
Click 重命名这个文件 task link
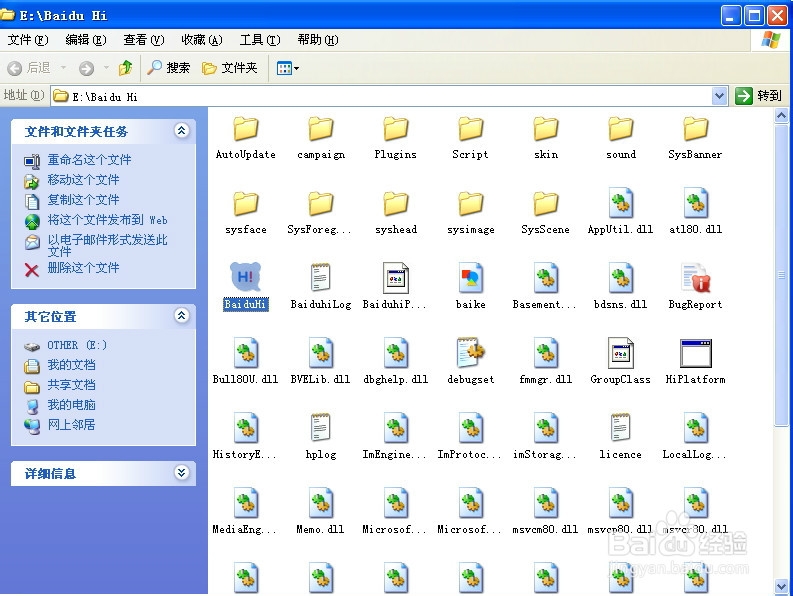click(89, 160)
